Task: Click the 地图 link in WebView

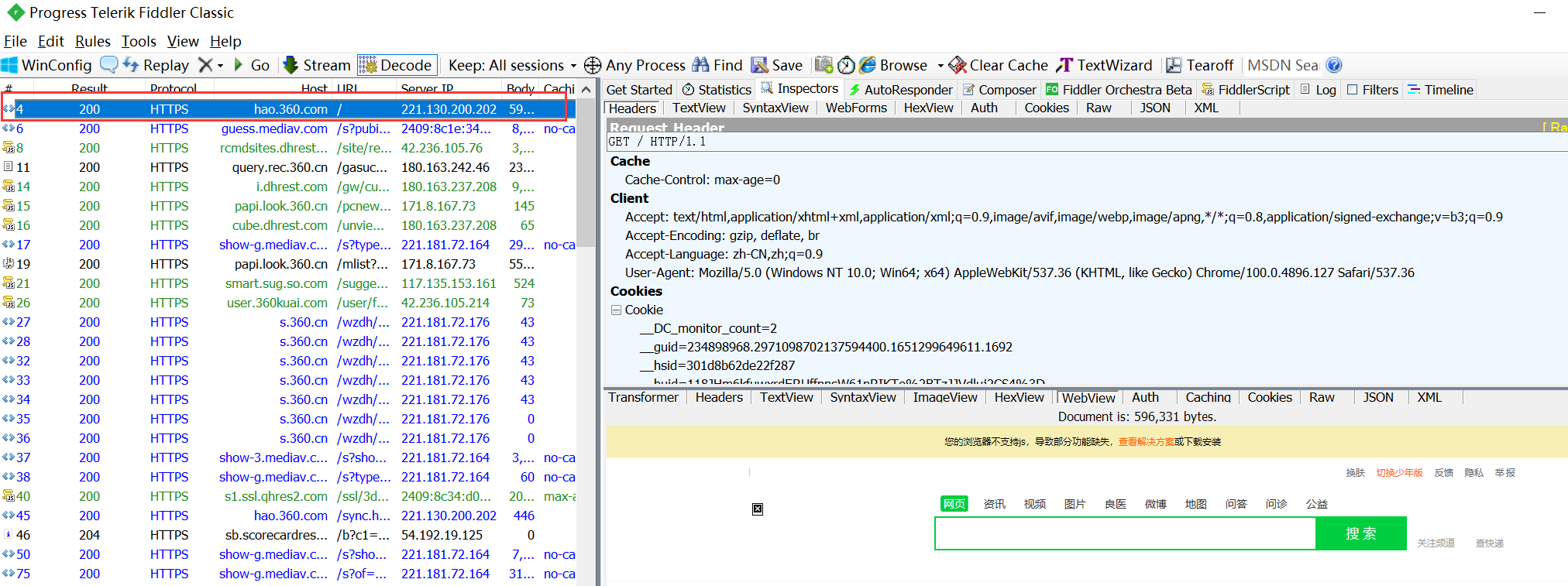Action: 1195,504
